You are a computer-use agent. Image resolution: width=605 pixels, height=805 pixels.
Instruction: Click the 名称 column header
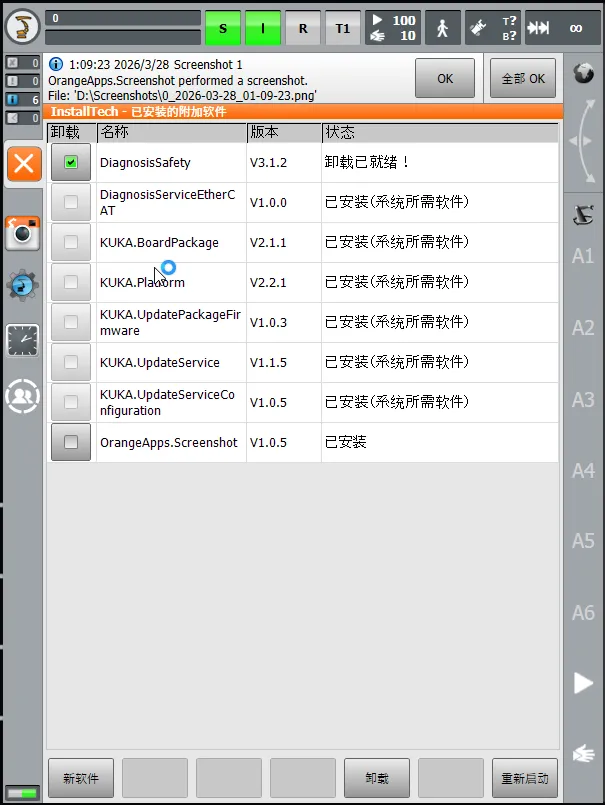[172, 132]
